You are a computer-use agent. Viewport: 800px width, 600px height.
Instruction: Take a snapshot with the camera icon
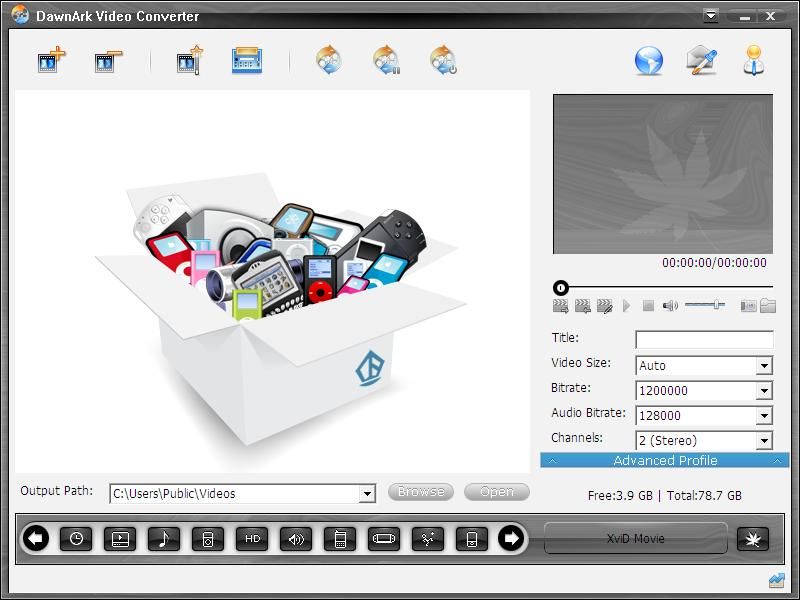(748, 306)
